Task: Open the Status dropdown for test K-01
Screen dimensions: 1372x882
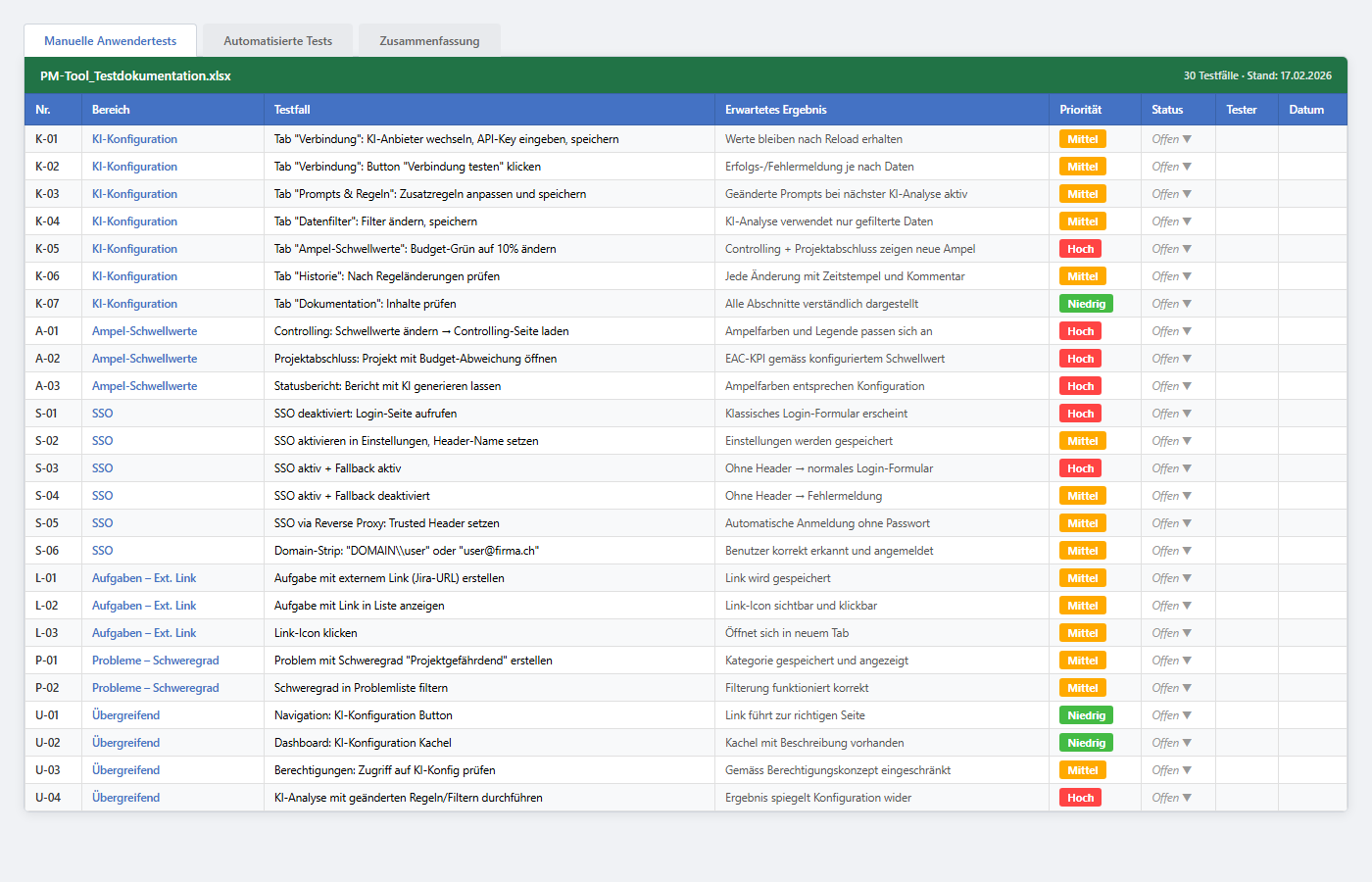Action: pos(1172,139)
